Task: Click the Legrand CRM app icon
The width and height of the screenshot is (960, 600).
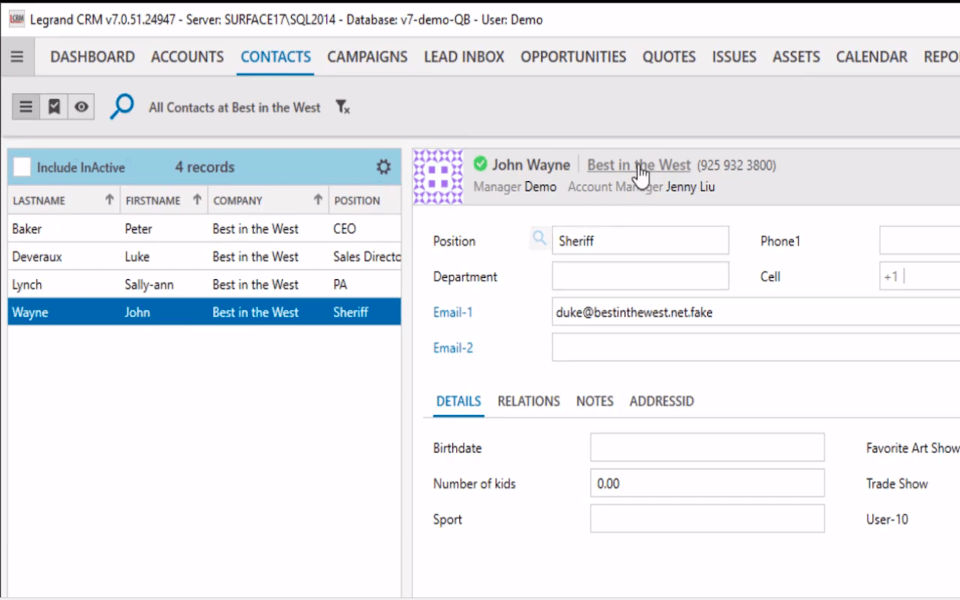Action: (17, 19)
